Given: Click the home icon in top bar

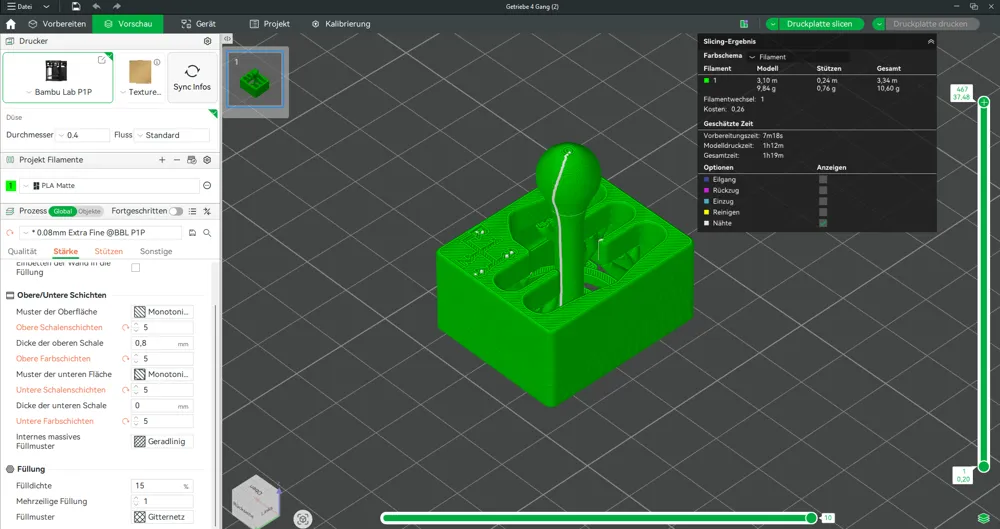Looking at the screenshot, I should (11, 24).
